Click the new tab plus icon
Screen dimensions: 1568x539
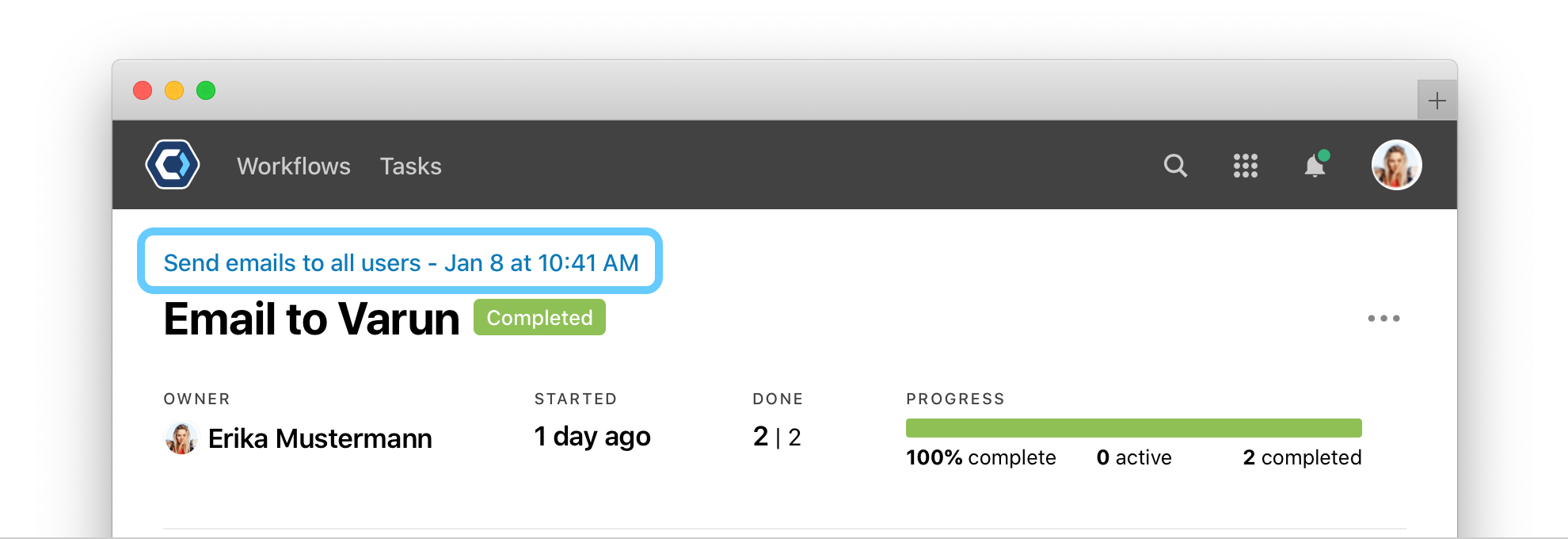pos(1437,101)
